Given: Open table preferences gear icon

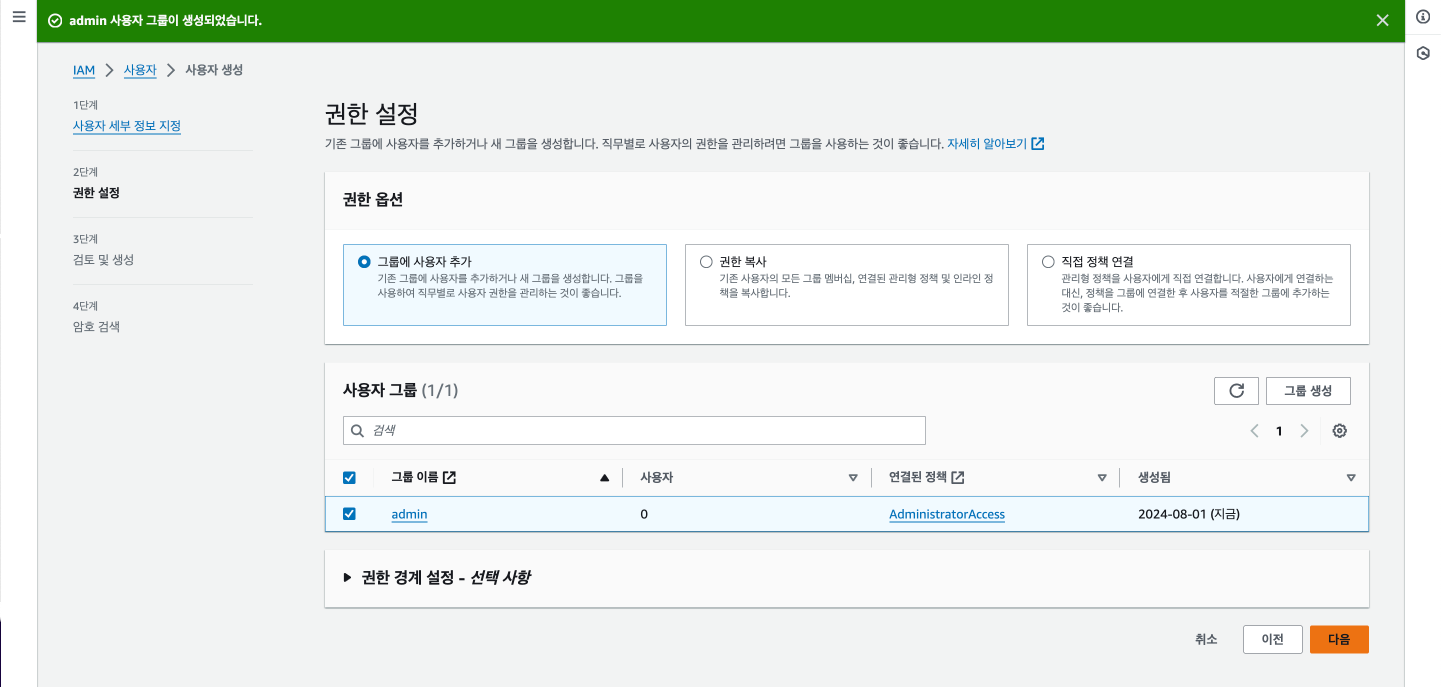Looking at the screenshot, I should 1340,431.
